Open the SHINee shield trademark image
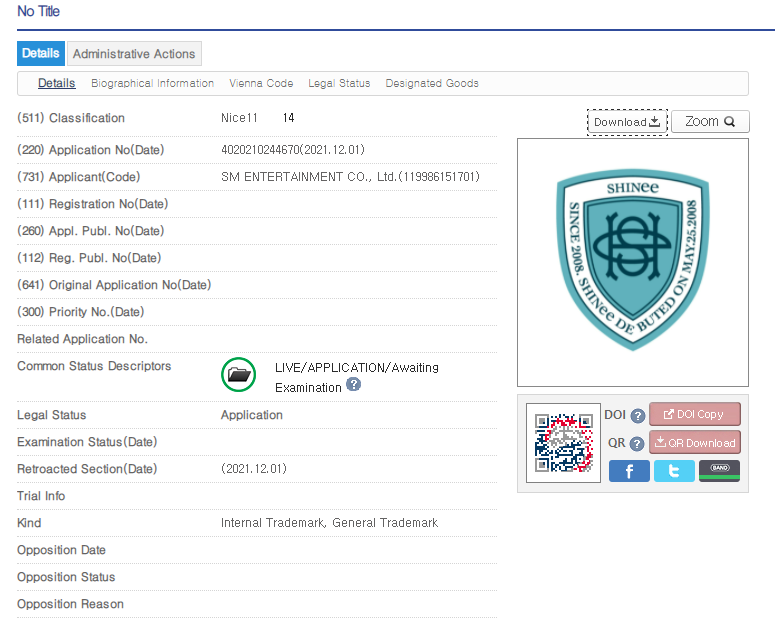775x637 pixels. coord(633,260)
